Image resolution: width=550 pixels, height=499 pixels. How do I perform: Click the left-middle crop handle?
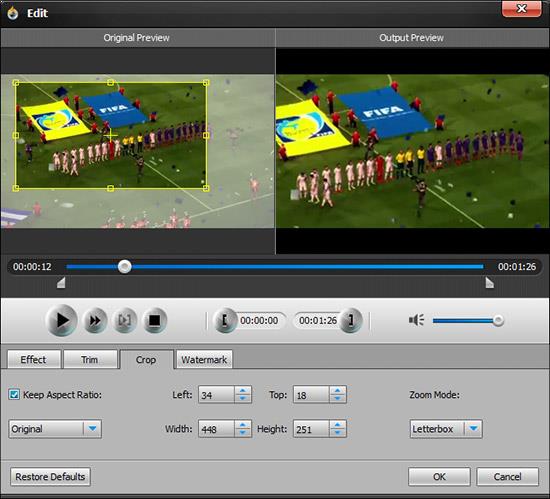[16, 135]
